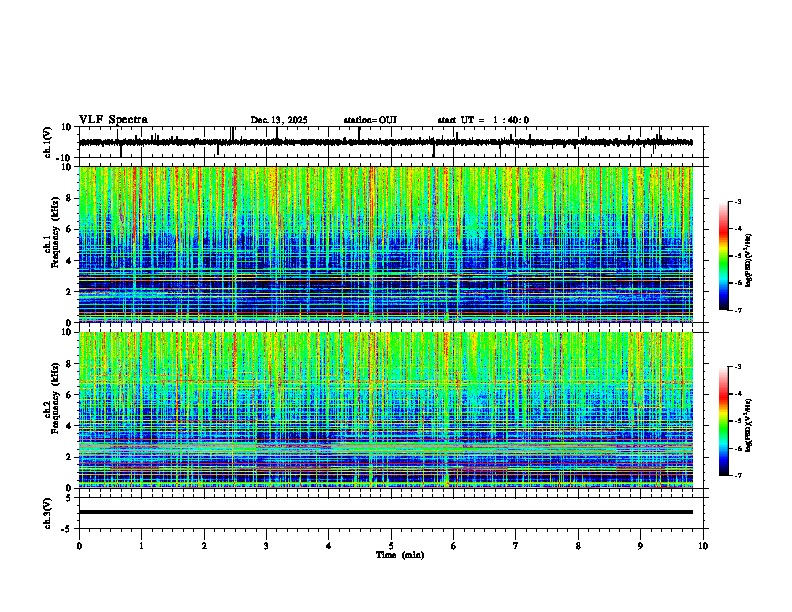Click inside the ch.2 spectrogram panel

pyautogui.click(x=385, y=410)
